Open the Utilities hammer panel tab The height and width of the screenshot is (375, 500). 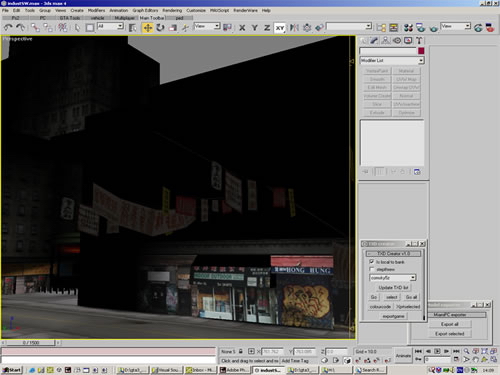click(x=419, y=41)
